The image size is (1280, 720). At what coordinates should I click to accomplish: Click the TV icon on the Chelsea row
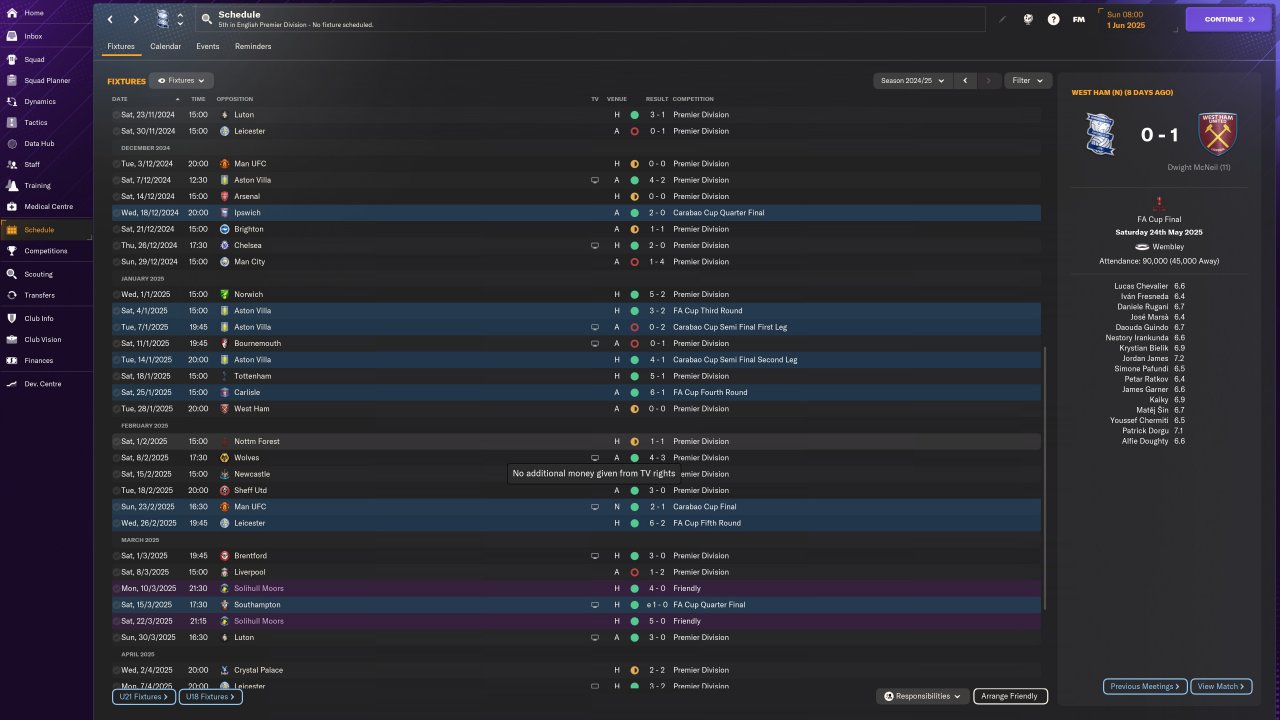pos(595,245)
